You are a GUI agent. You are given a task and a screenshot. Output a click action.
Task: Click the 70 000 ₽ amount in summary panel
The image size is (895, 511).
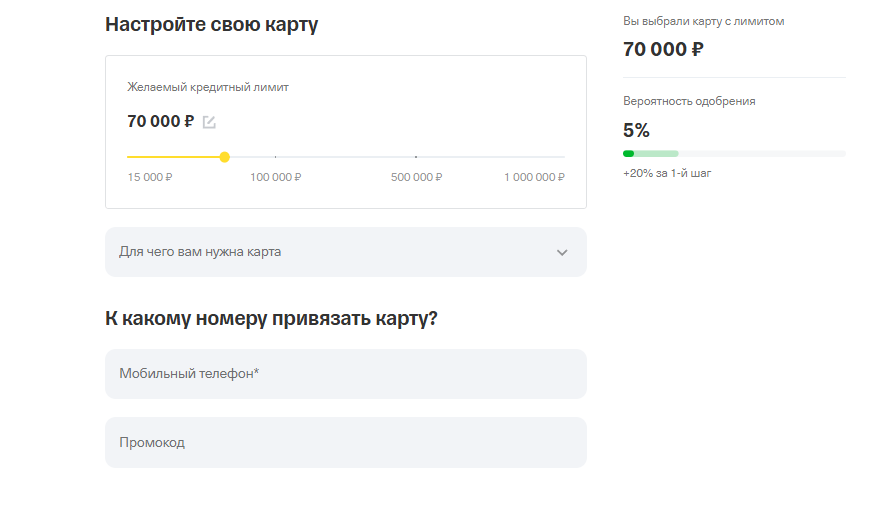663,49
